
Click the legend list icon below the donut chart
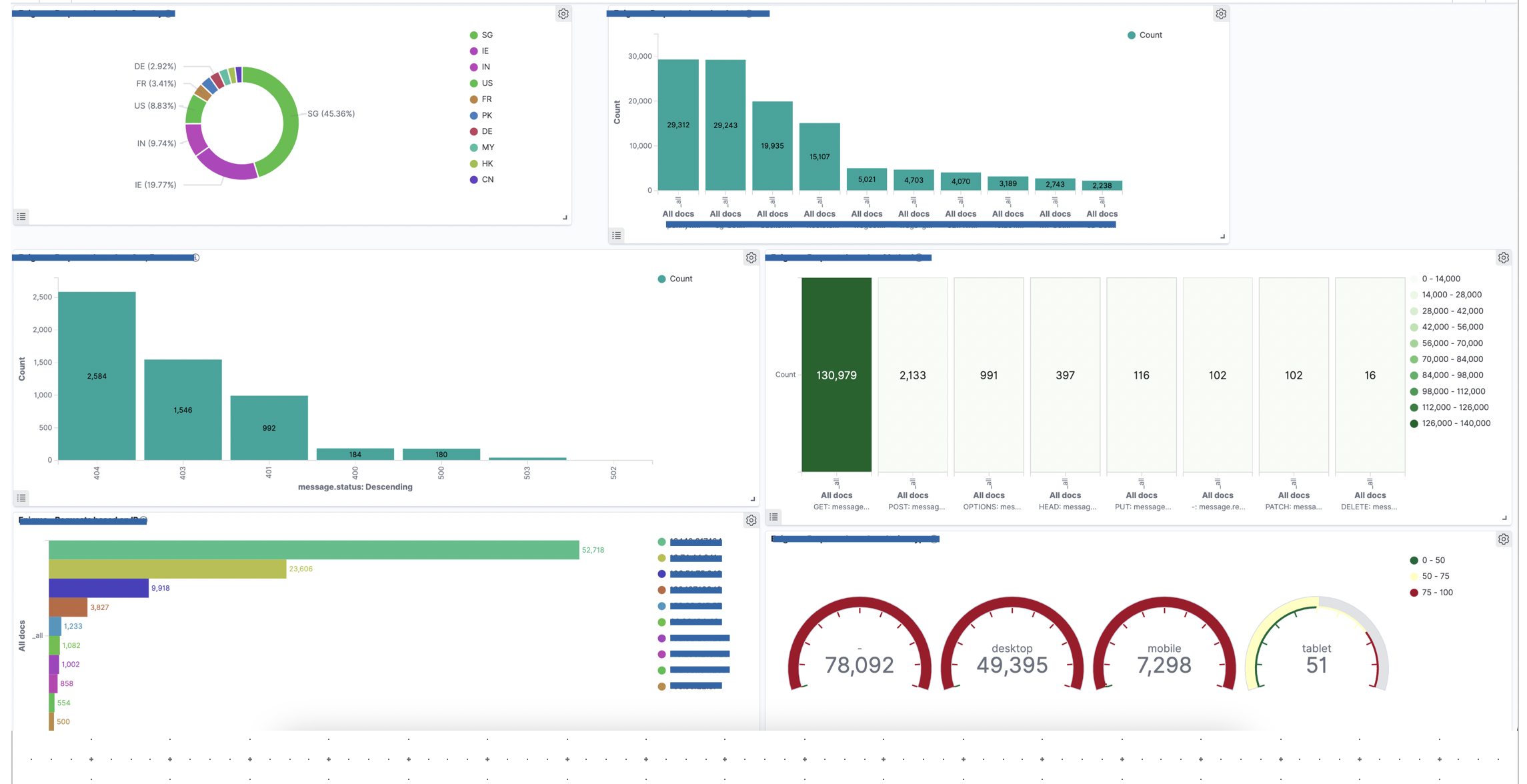pyautogui.click(x=21, y=217)
